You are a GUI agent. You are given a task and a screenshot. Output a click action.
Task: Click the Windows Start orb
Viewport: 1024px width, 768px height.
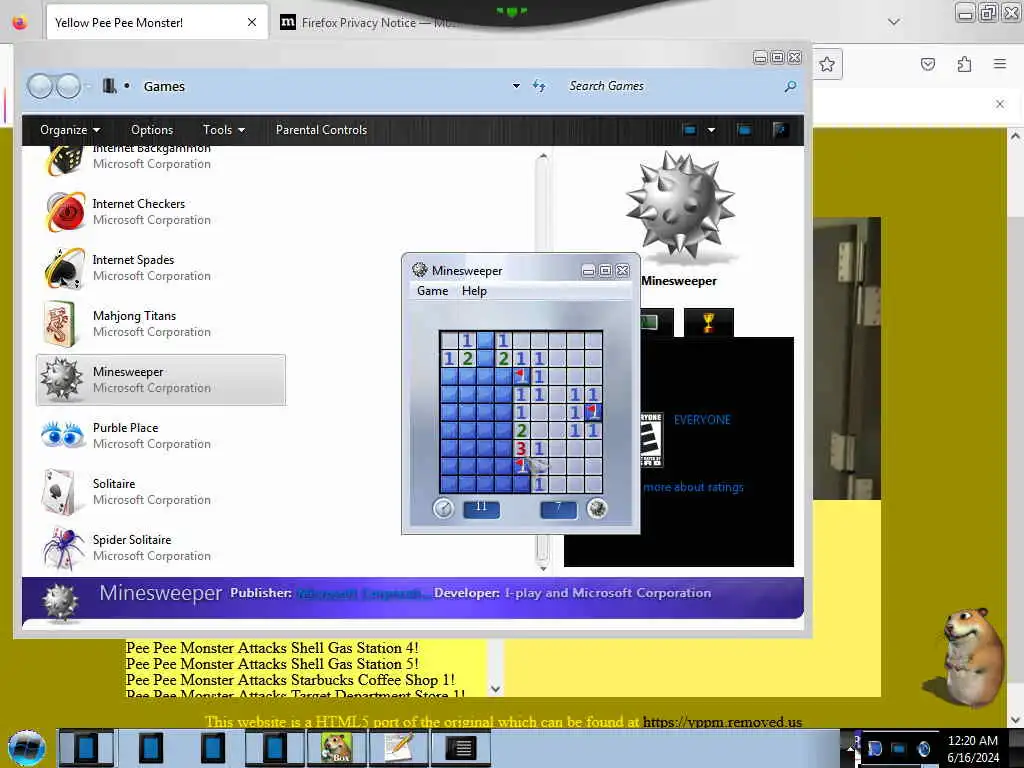pos(27,748)
